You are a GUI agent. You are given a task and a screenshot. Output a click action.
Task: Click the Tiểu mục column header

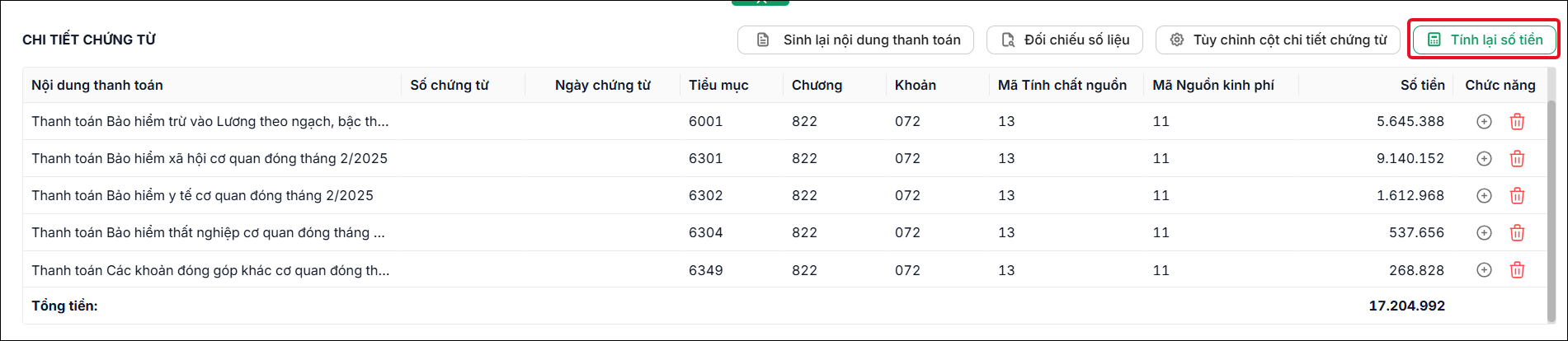718,85
